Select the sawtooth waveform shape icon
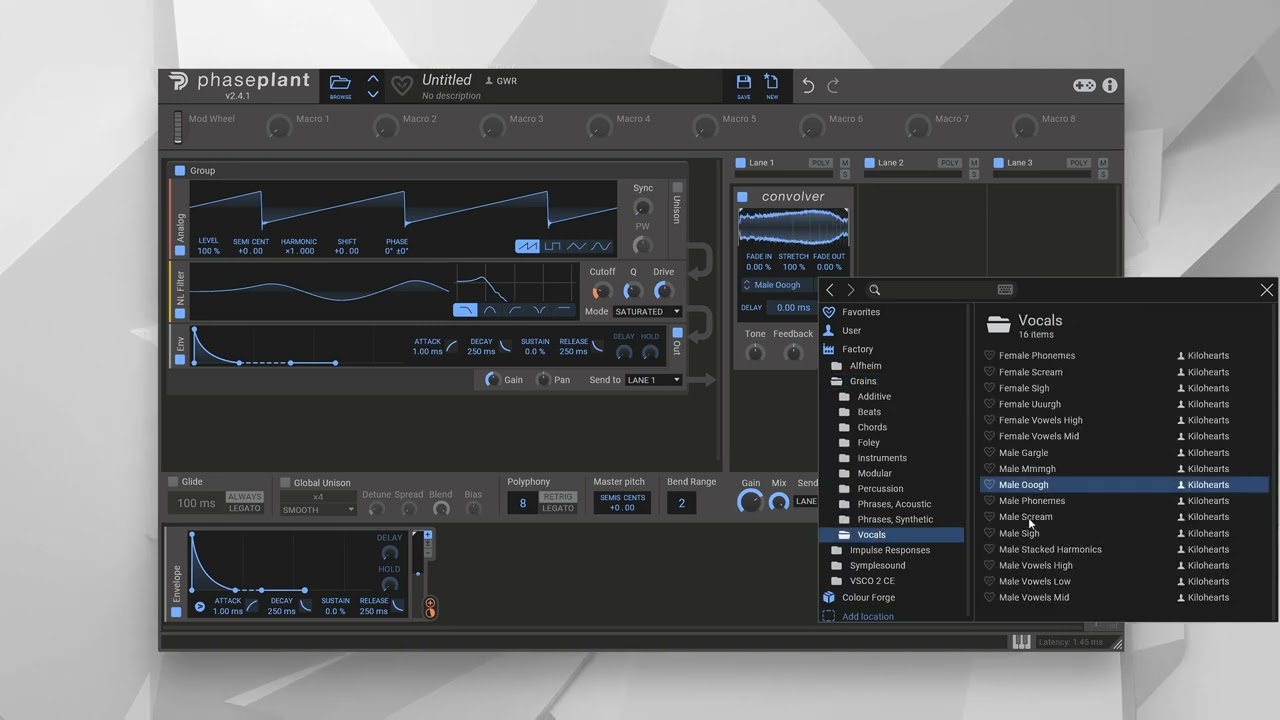The image size is (1280, 720). [x=527, y=246]
